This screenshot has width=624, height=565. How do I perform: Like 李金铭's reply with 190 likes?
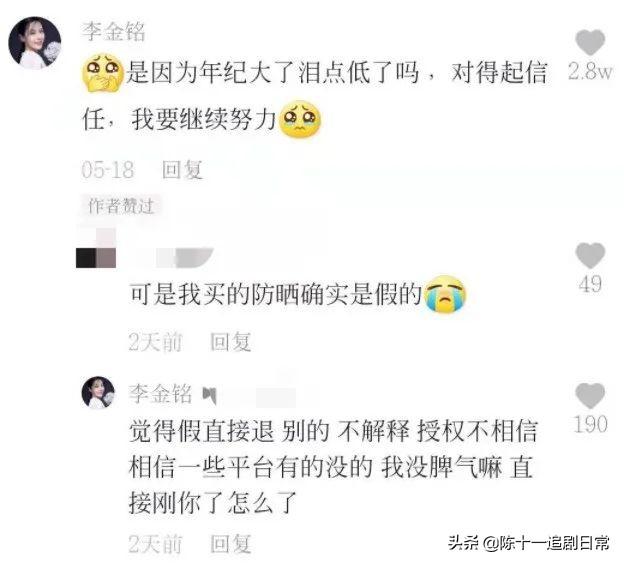coord(590,396)
